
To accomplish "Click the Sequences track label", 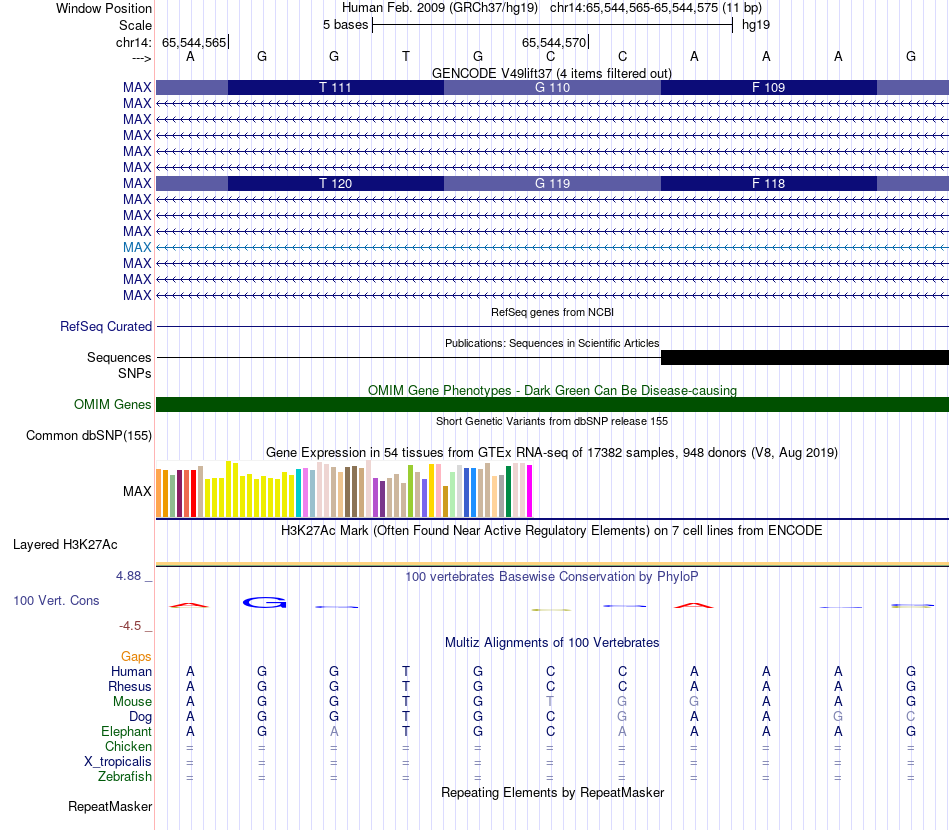I will 119,357.
